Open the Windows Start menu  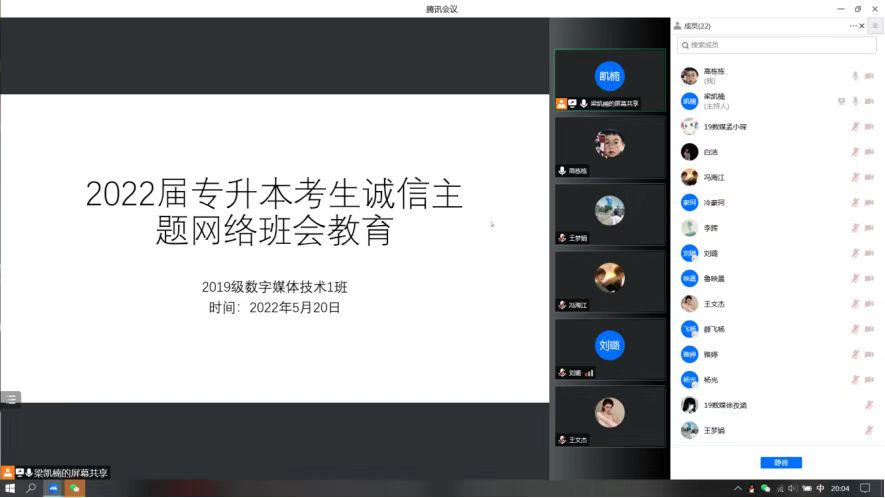[9, 489]
